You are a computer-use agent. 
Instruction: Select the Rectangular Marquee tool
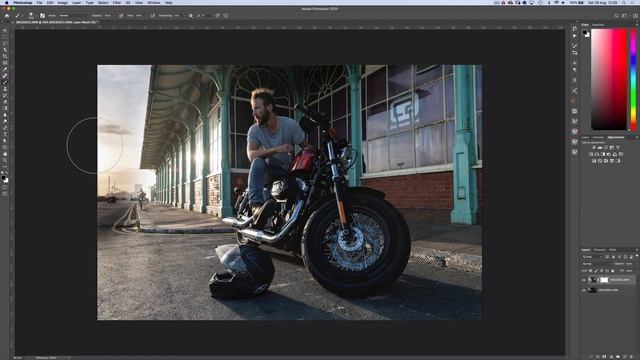pyautogui.click(x=5, y=36)
